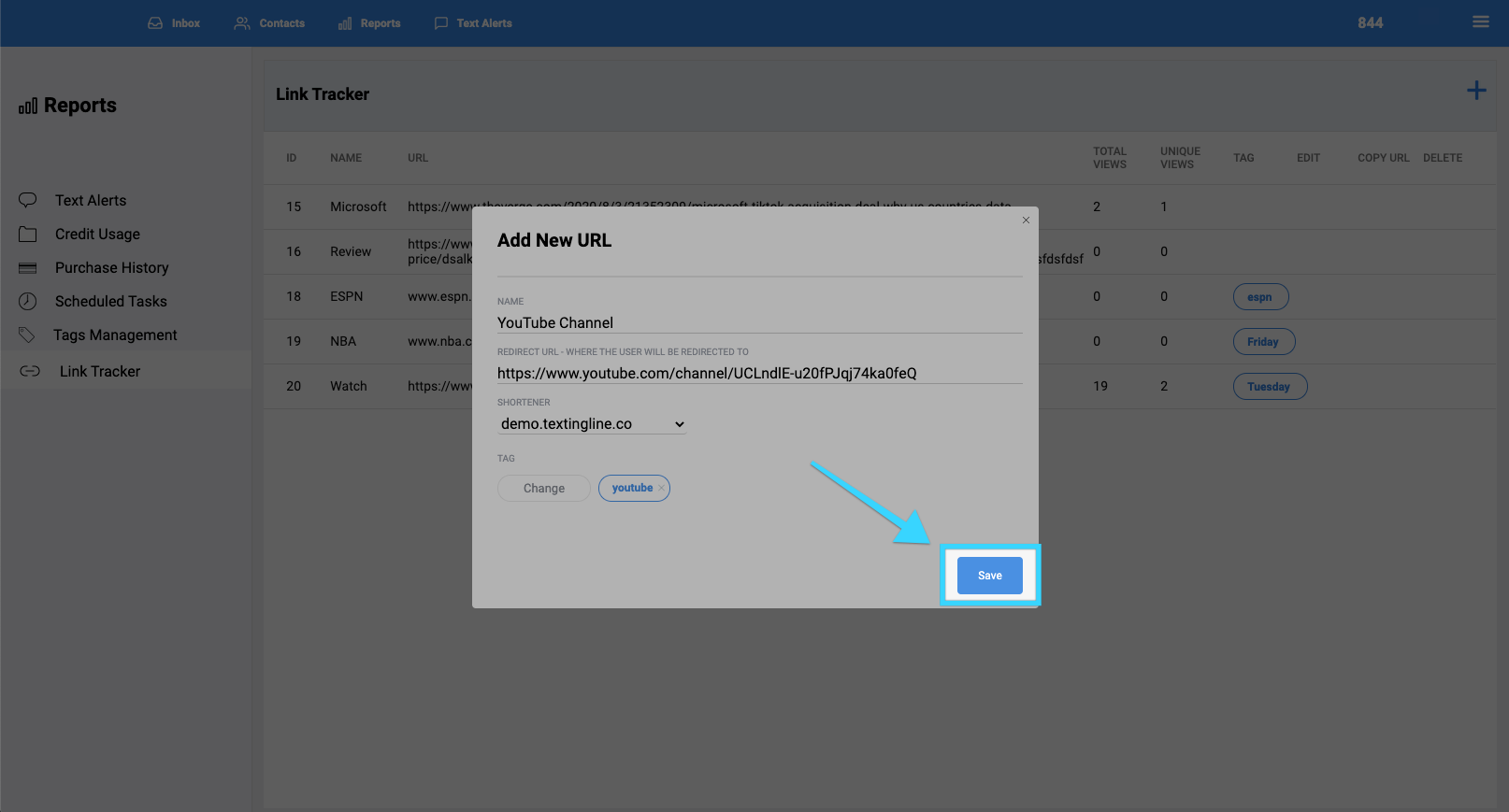The width and height of the screenshot is (1509, 812).
Task: Click the 844 credit count
Action: pyautogui.click(x=1371, y=23)
